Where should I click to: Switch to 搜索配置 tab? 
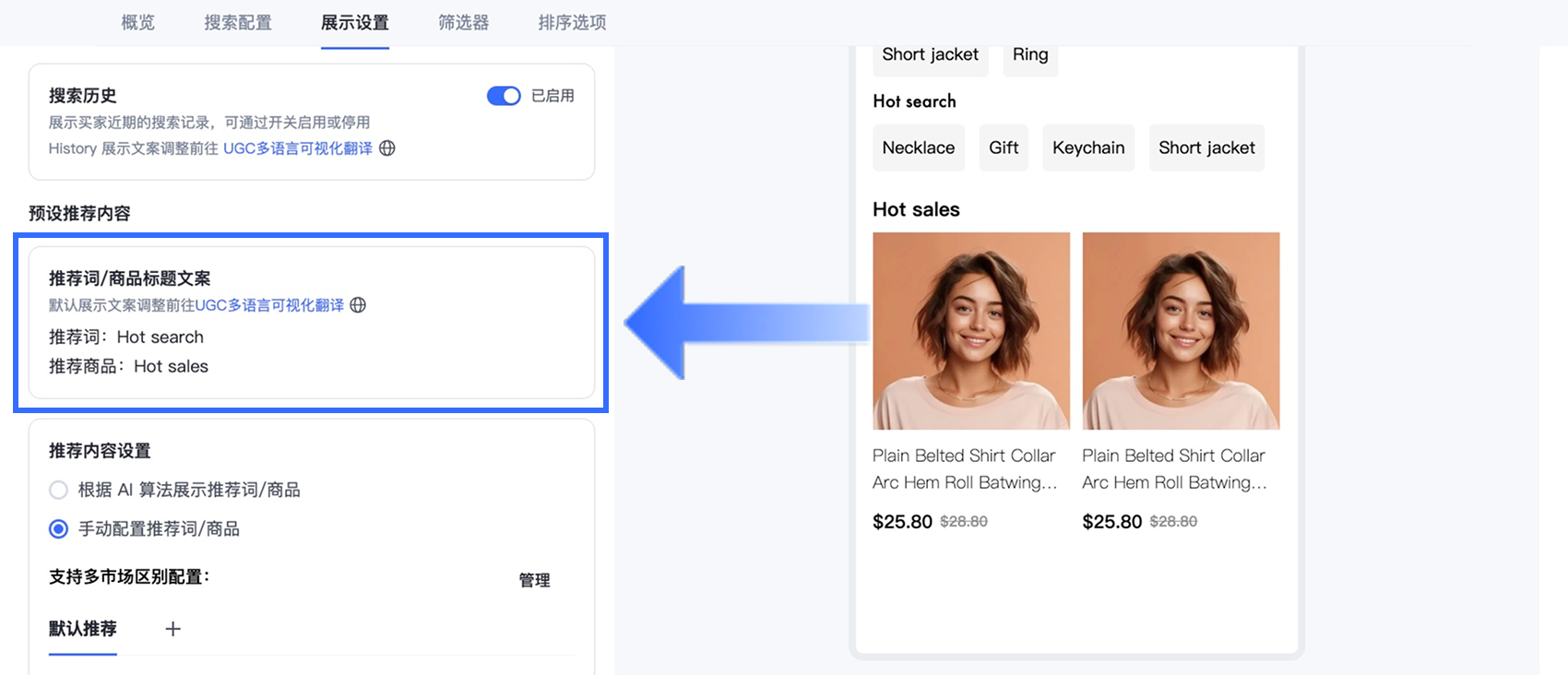click(238, 22)
